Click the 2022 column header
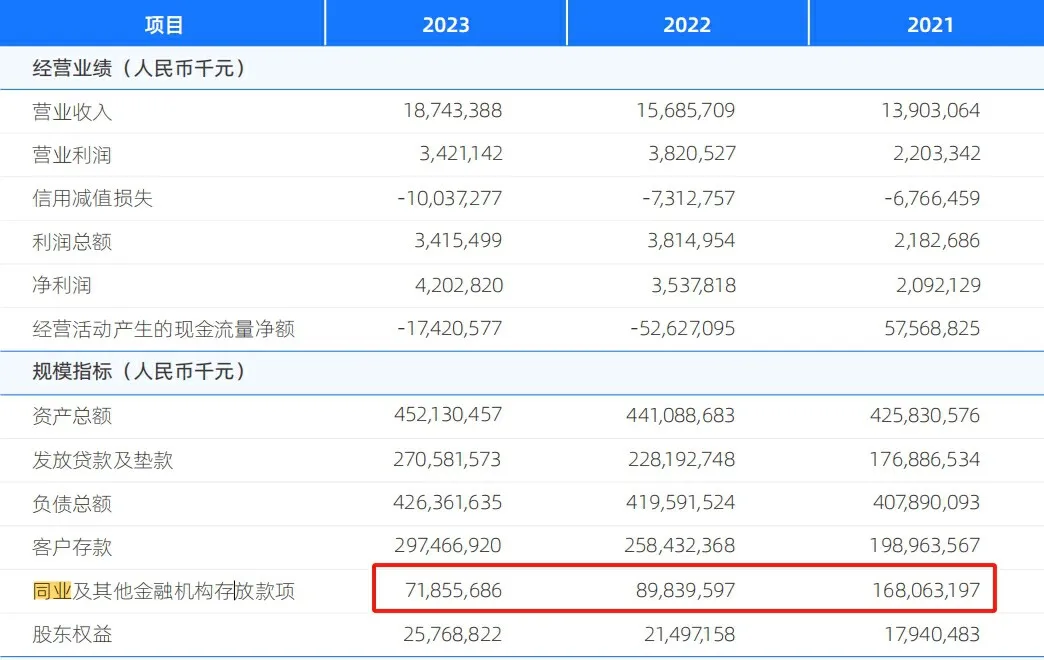The height and width of the screenshot is (660, 1044). 687,25
